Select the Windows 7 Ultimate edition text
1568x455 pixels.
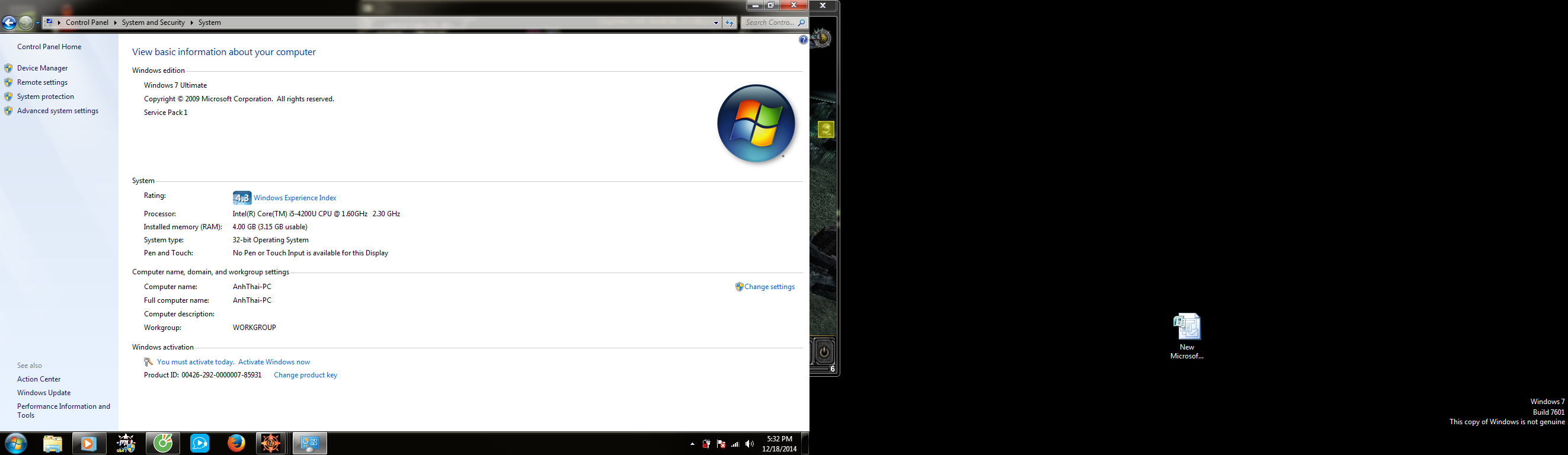175,85
